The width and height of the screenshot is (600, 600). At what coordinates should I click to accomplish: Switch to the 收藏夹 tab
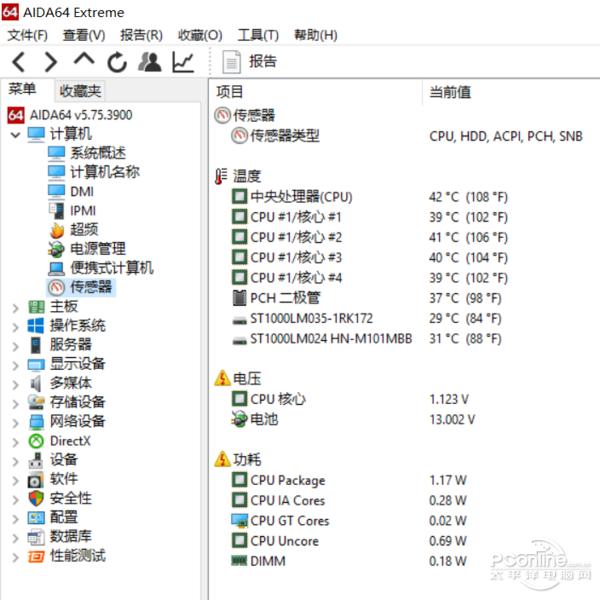click(x=80, y=91)
